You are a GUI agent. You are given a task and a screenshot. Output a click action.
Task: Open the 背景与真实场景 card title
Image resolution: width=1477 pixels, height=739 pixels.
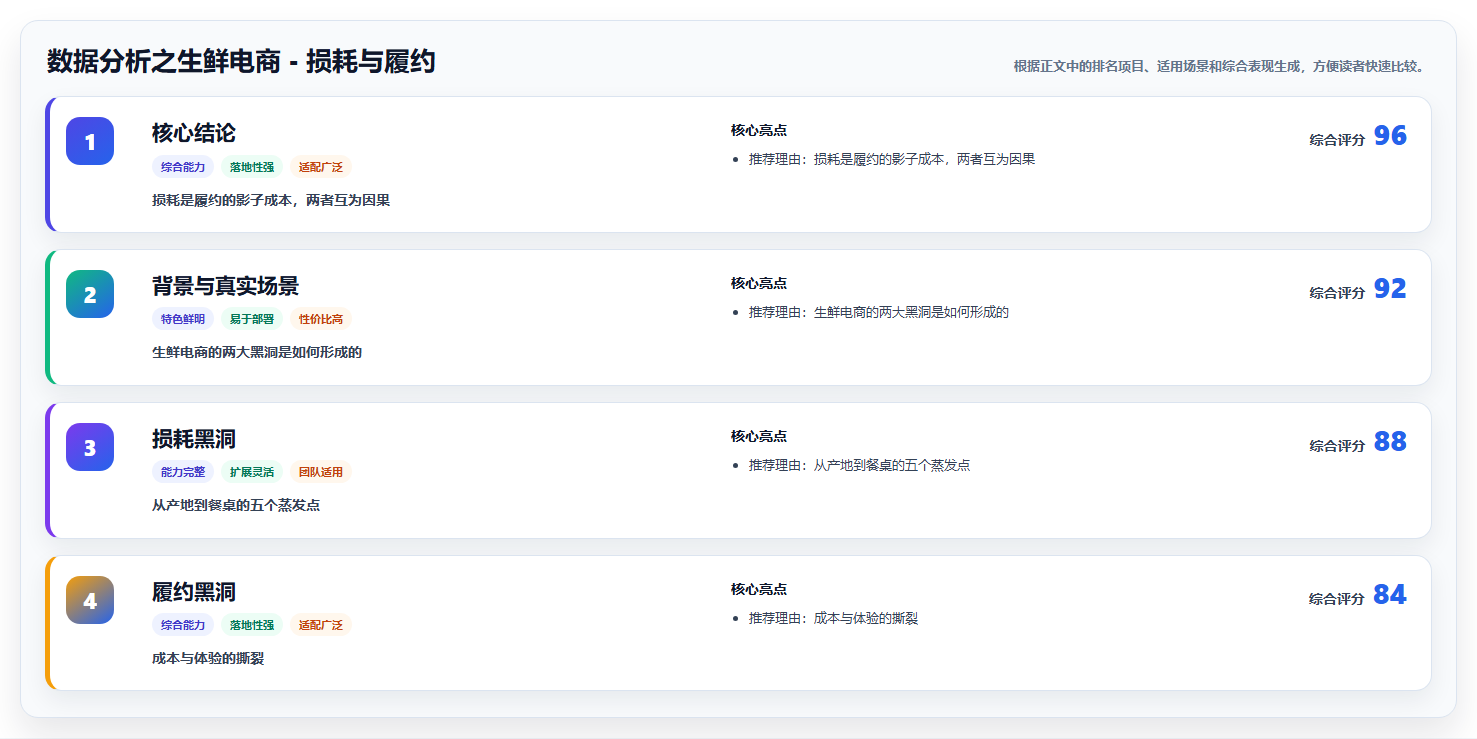pos(225,286)
